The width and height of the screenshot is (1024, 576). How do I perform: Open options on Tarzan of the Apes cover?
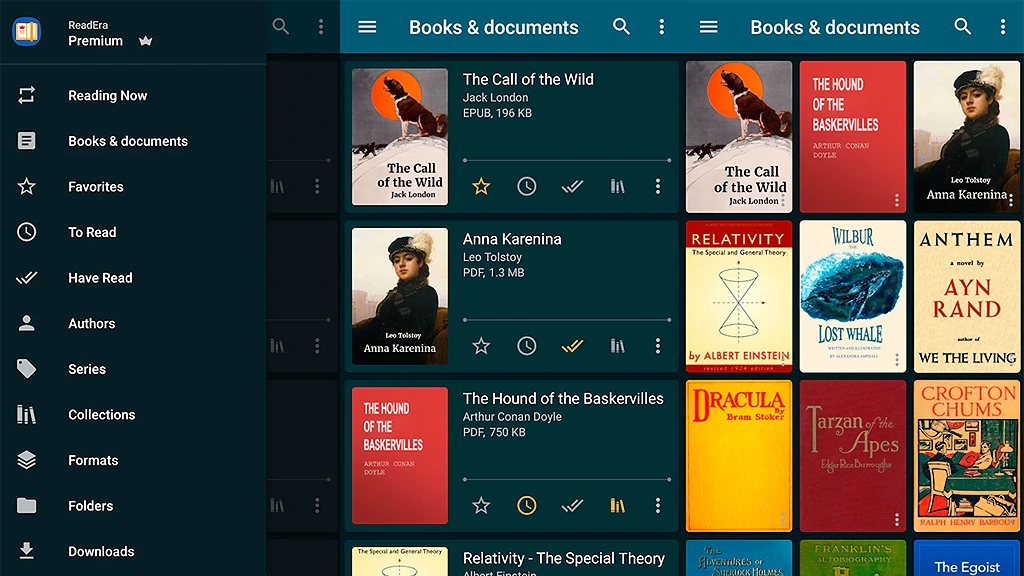[897, 519]
